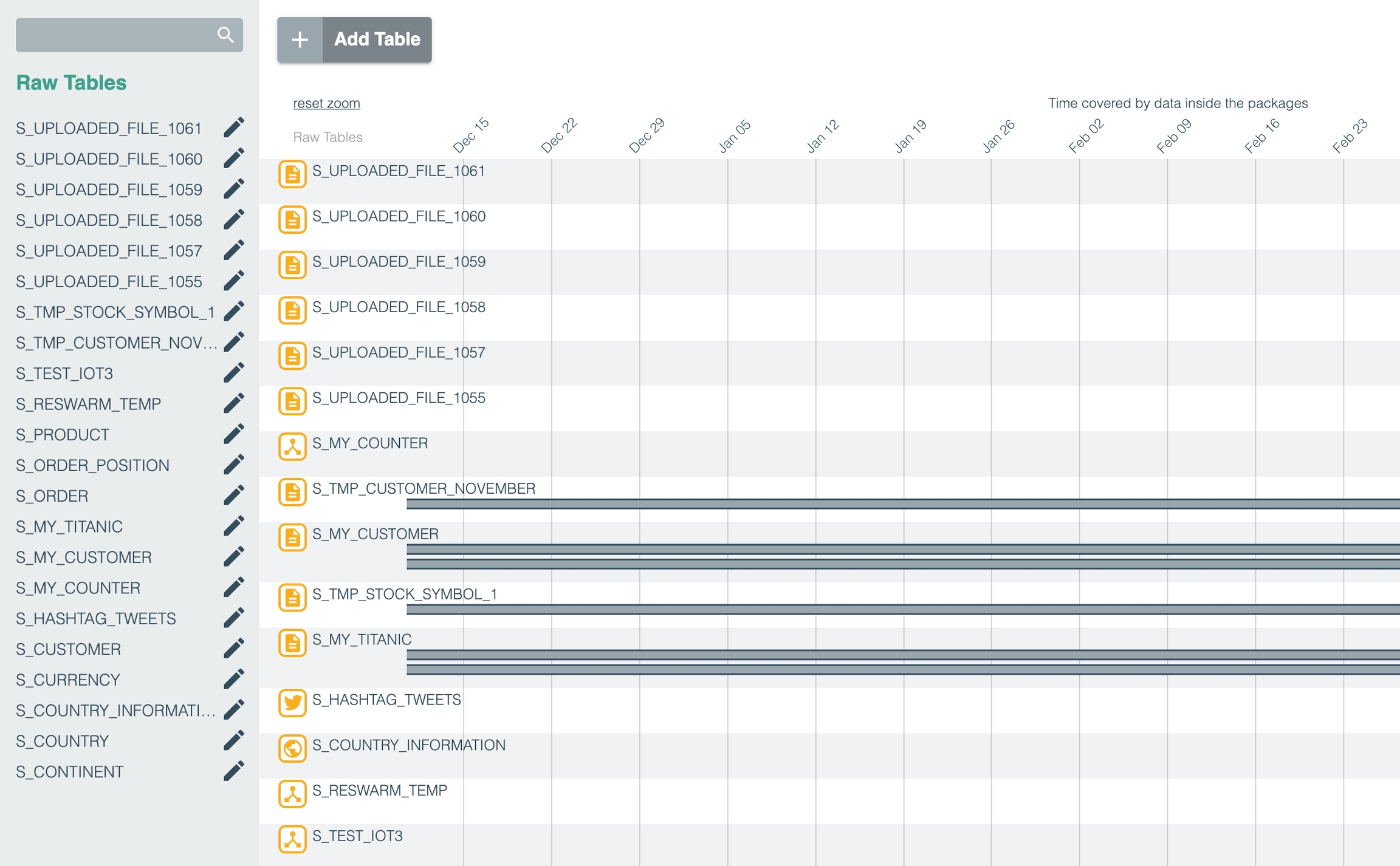Click the Jan 05 date axis label
Screen dimensions: 1400x866
point(735,136)
